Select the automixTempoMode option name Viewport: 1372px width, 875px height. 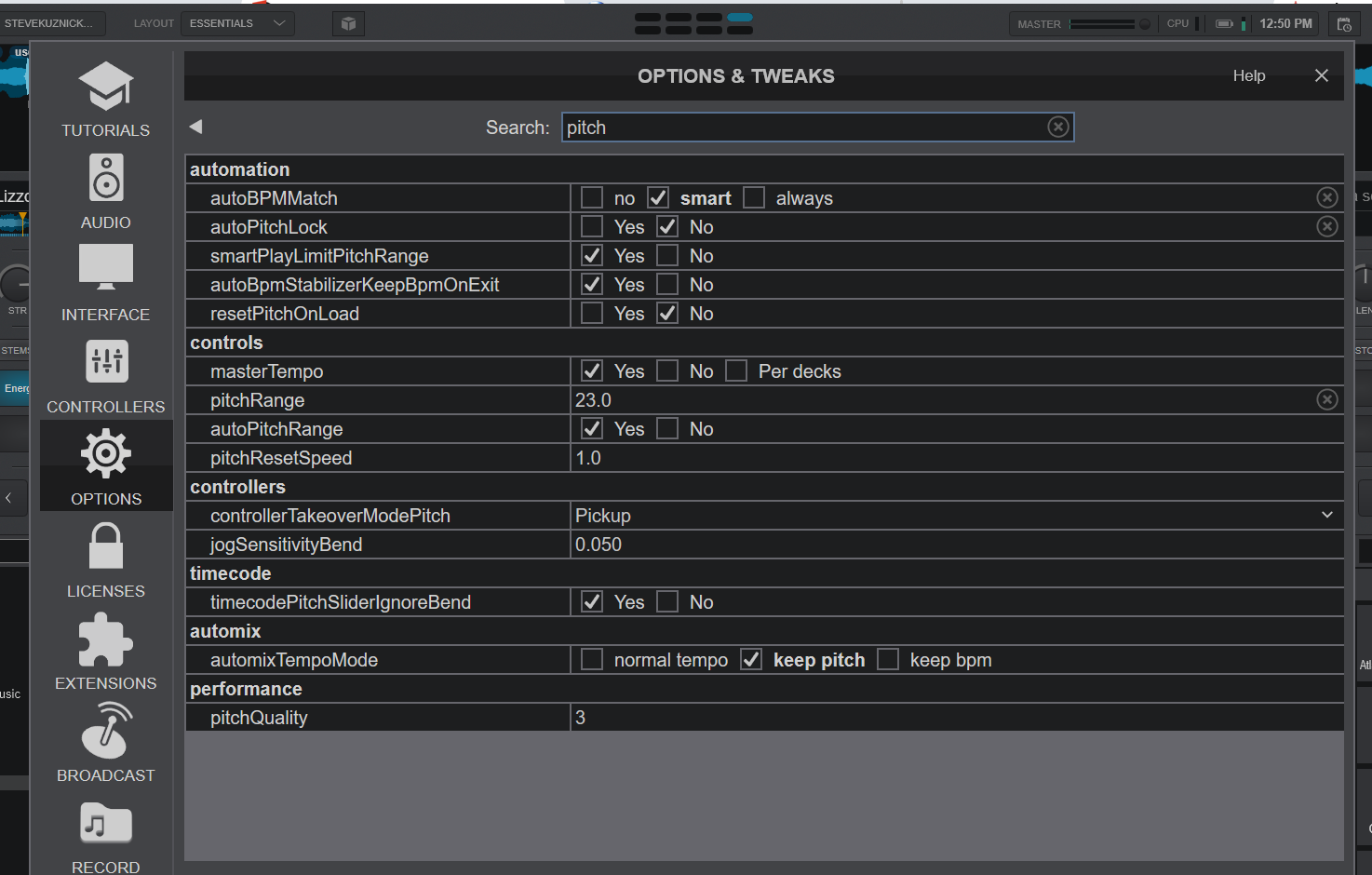pos(293,659)
